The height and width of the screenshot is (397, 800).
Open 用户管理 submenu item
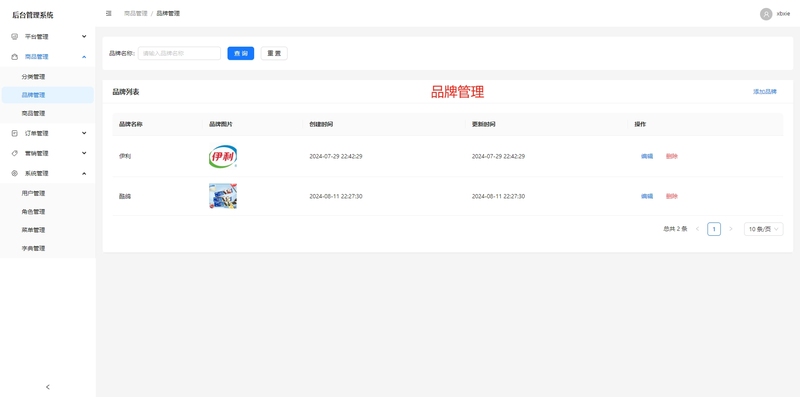[48, 193]
